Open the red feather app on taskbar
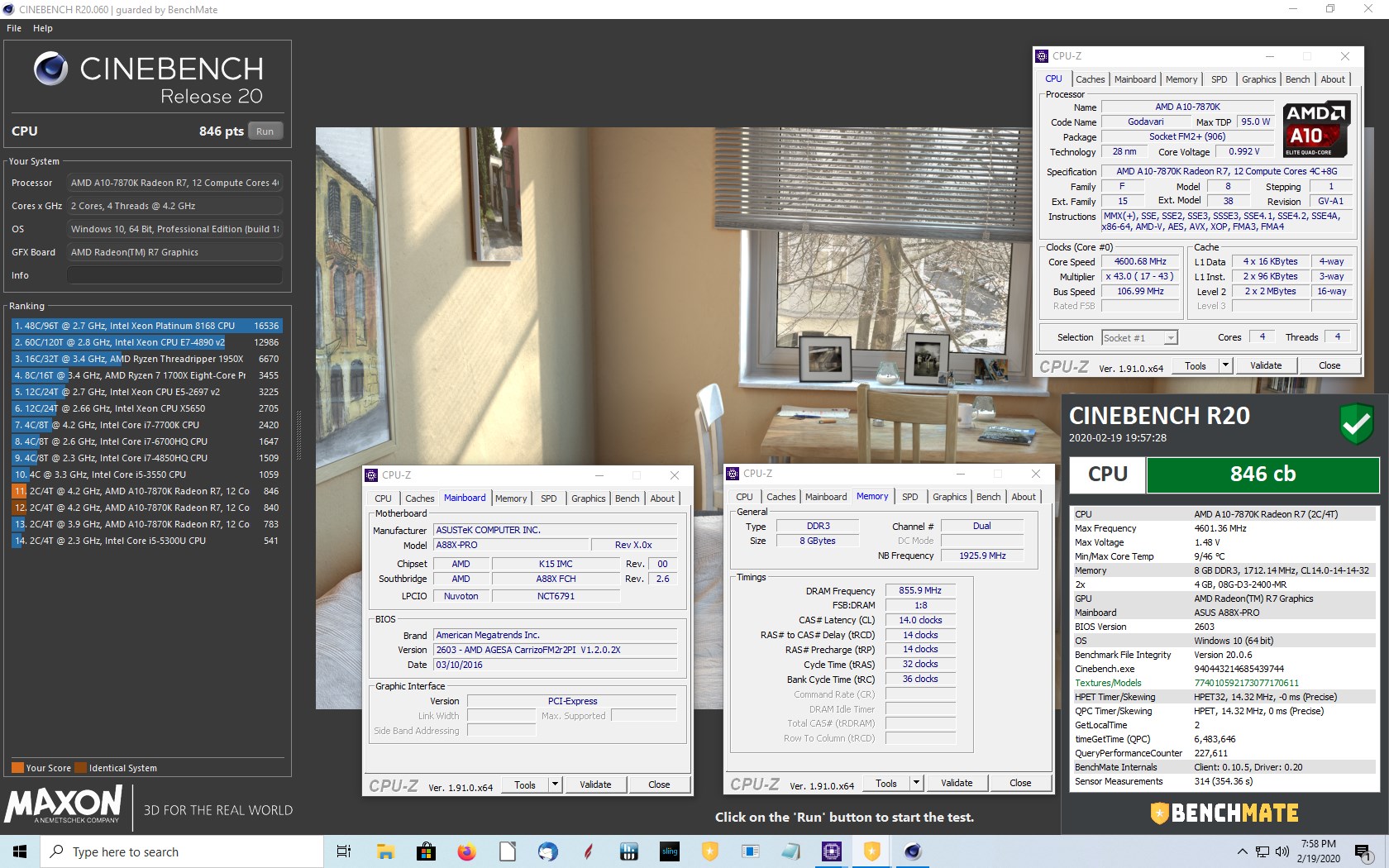 click(588, 851)
